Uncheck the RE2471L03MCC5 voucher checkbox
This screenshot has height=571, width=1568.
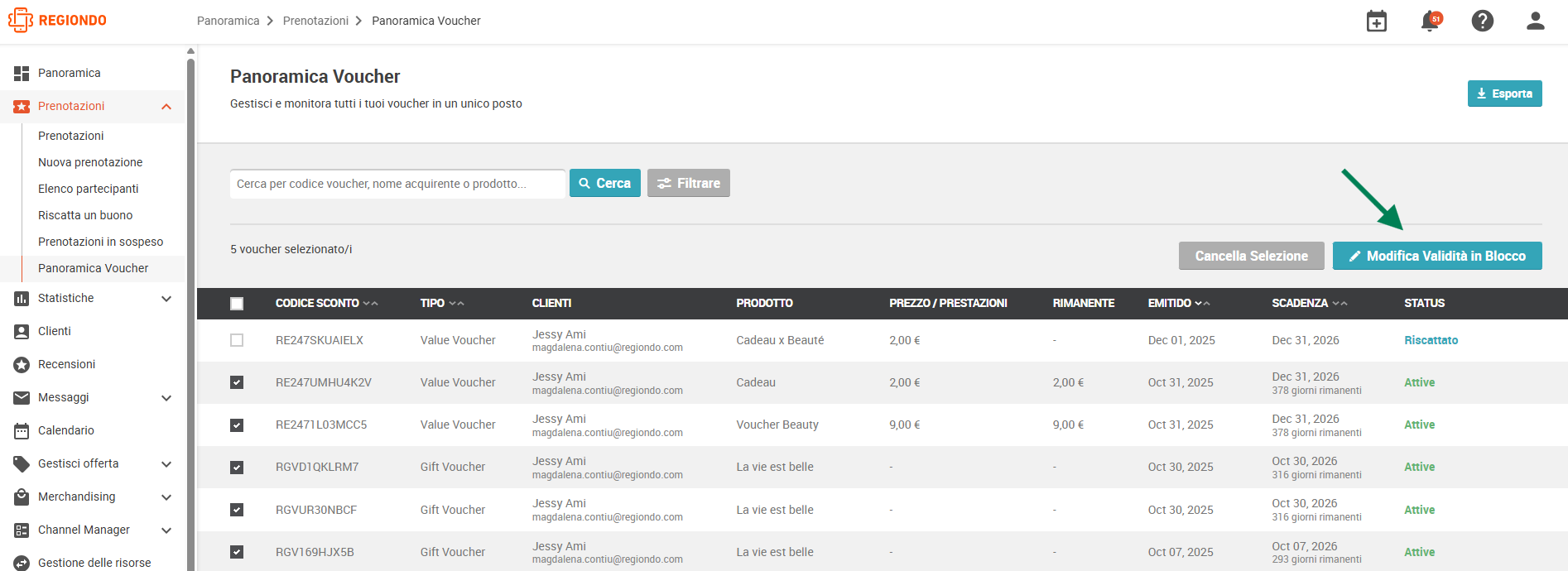click(x=237, y=425)
